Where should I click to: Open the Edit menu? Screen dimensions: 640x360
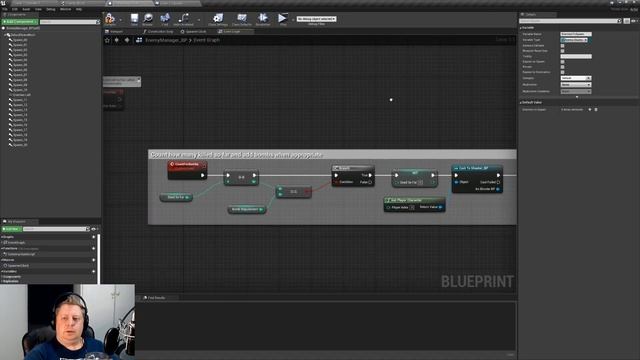pyautogui.click(x=15, y=9)
